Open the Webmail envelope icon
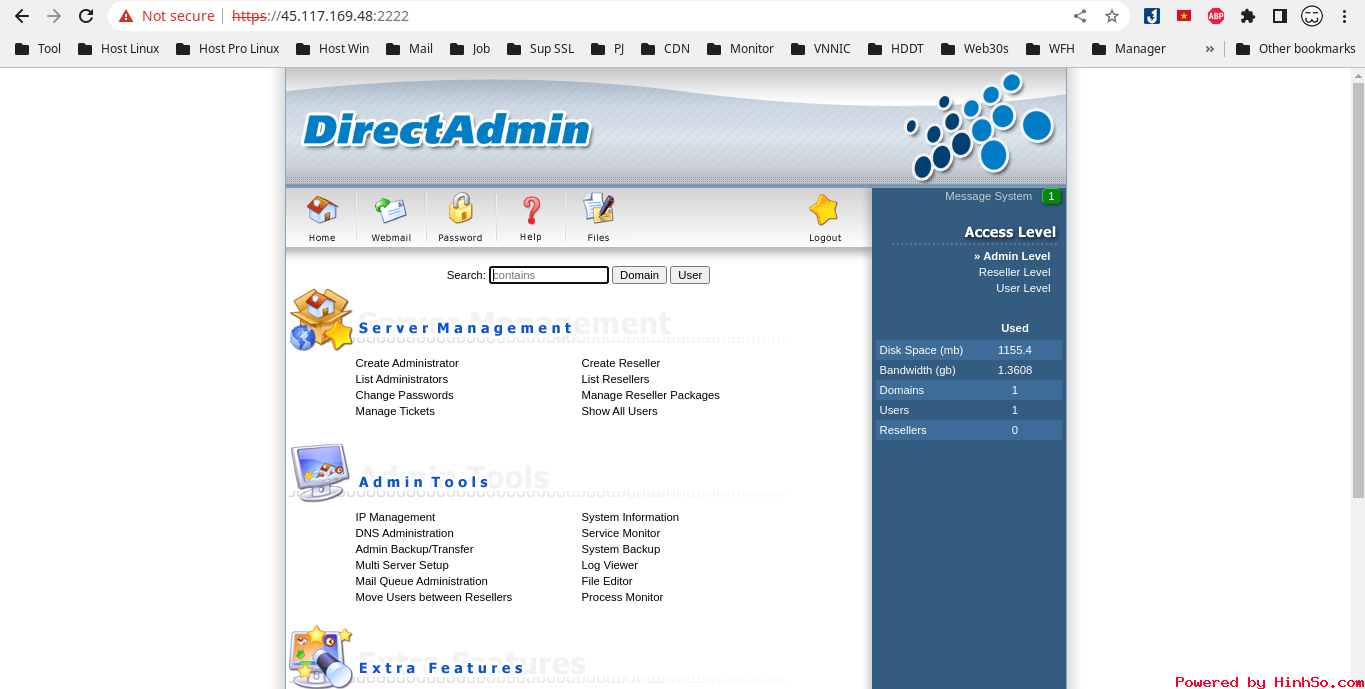 (x=391, y=211)
